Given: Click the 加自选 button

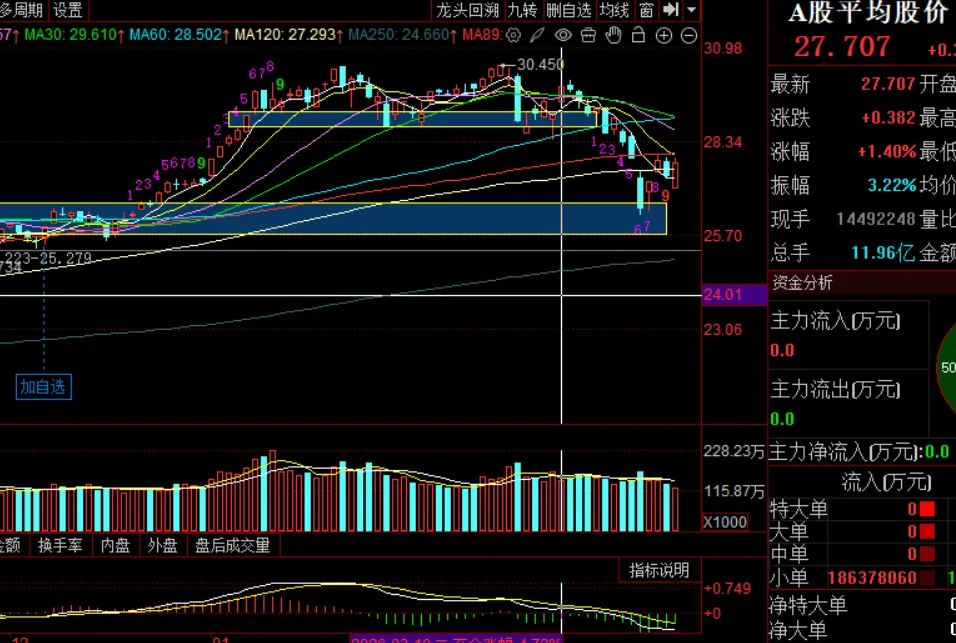Looking at the screenshot, I should [43, 387].
